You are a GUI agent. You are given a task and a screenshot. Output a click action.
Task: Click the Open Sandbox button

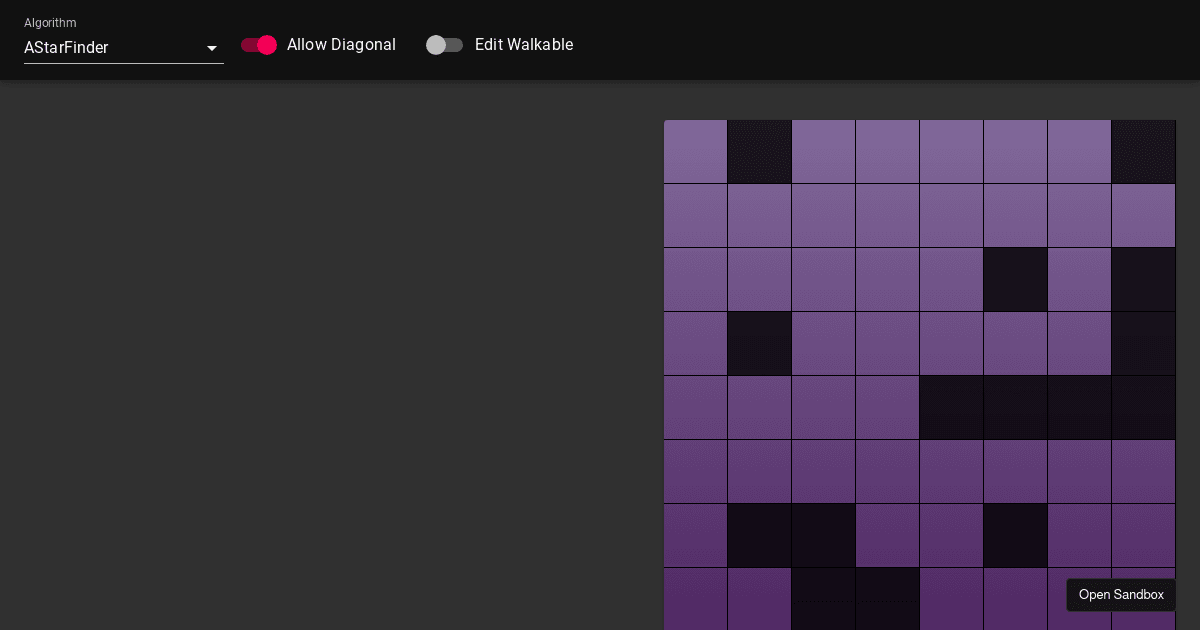click(1121, 595)
